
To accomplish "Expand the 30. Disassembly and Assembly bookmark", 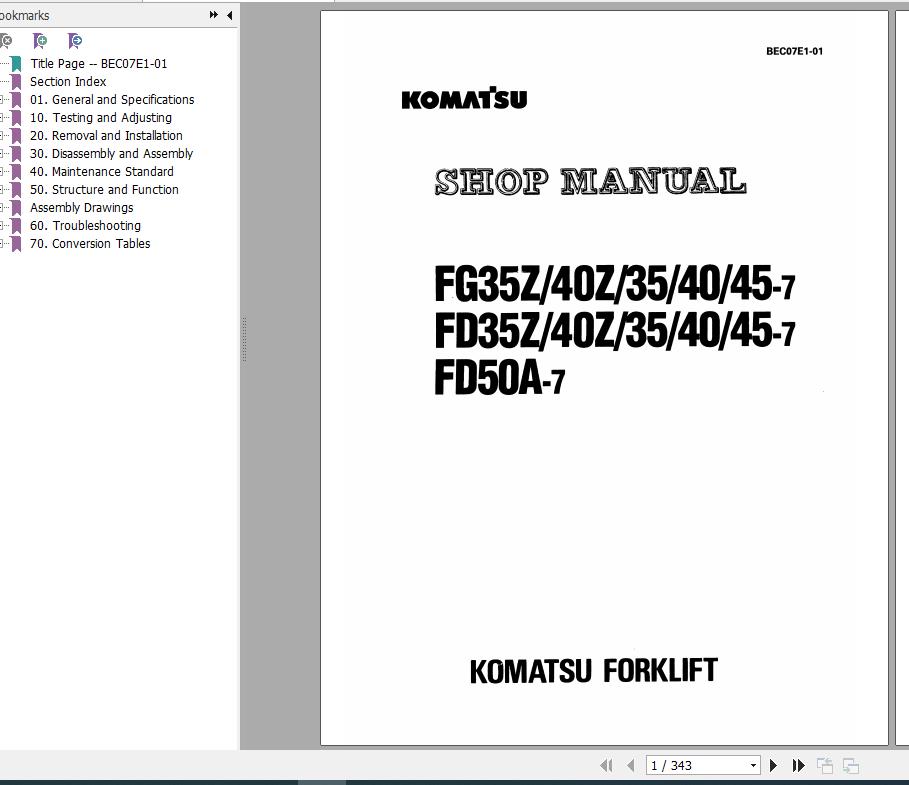I will click(4, 153).
